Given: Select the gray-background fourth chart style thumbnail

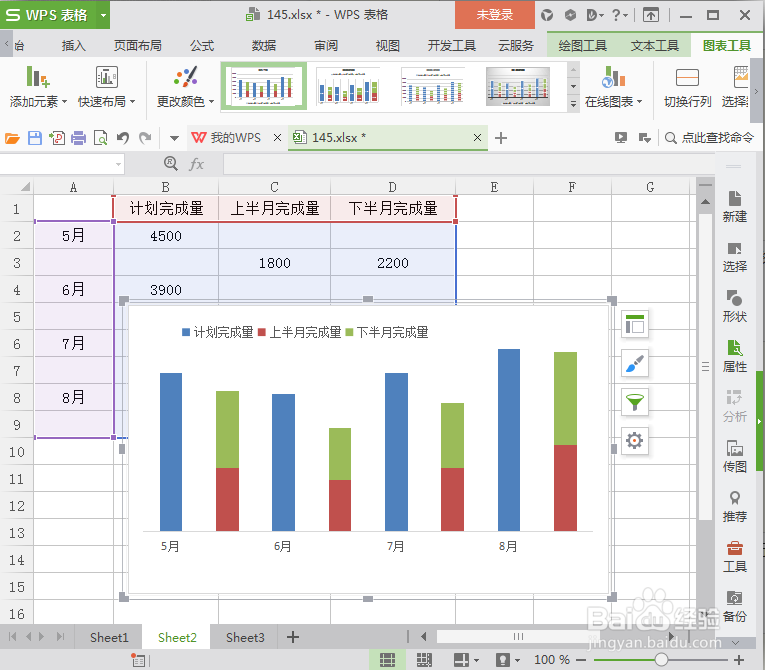Looking at the screenshot, I should pos(518,86).
